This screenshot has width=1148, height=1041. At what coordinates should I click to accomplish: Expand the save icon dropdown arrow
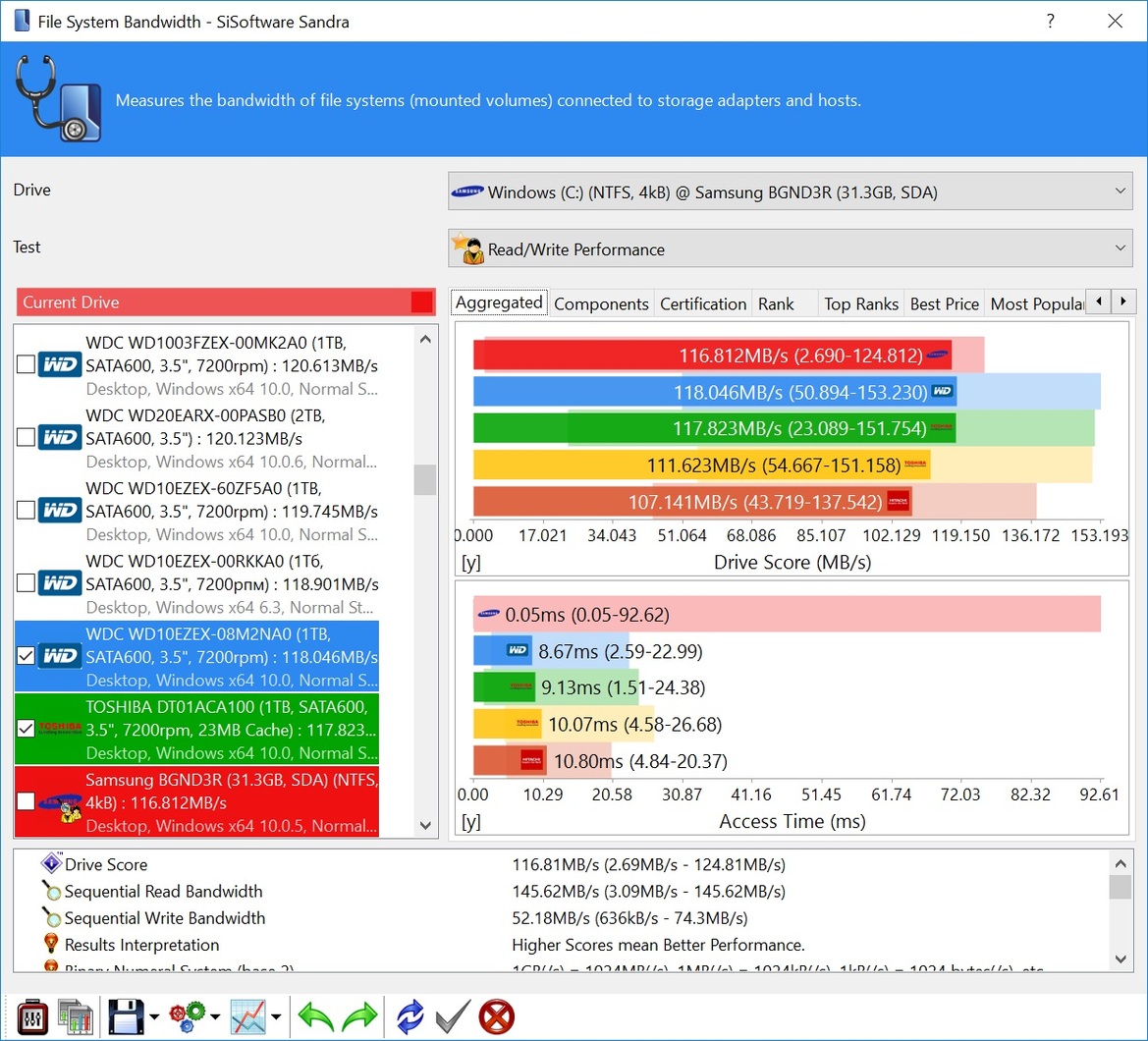coord(154,1016)
